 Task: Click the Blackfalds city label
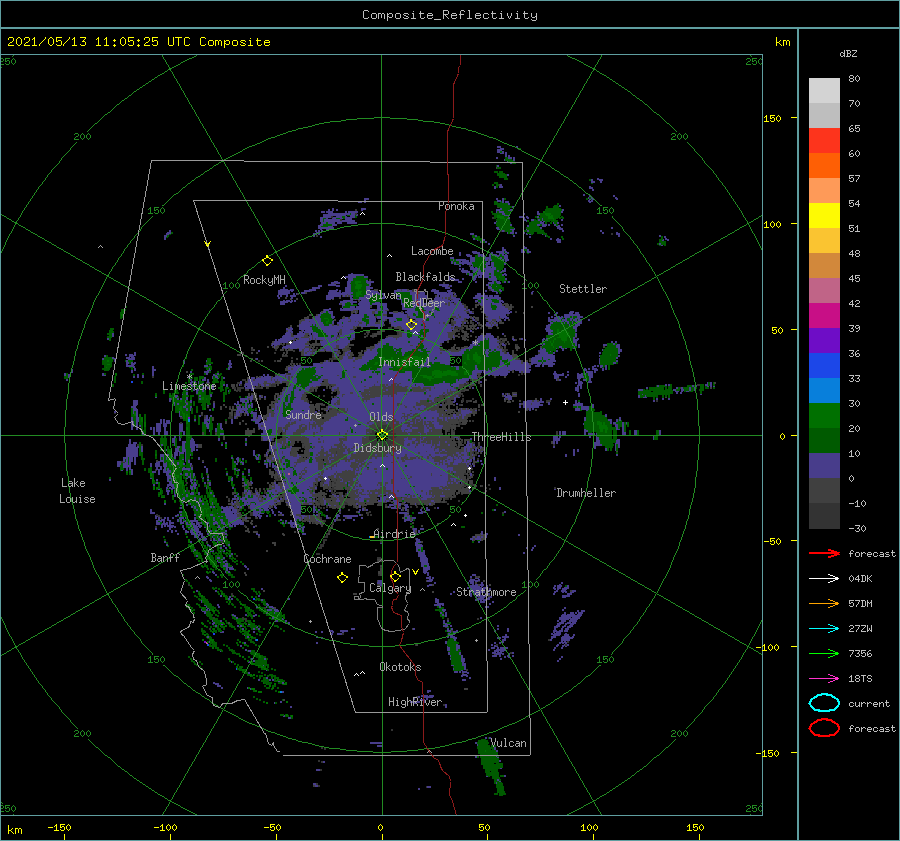pyautogui.click(x=425, y=277)
